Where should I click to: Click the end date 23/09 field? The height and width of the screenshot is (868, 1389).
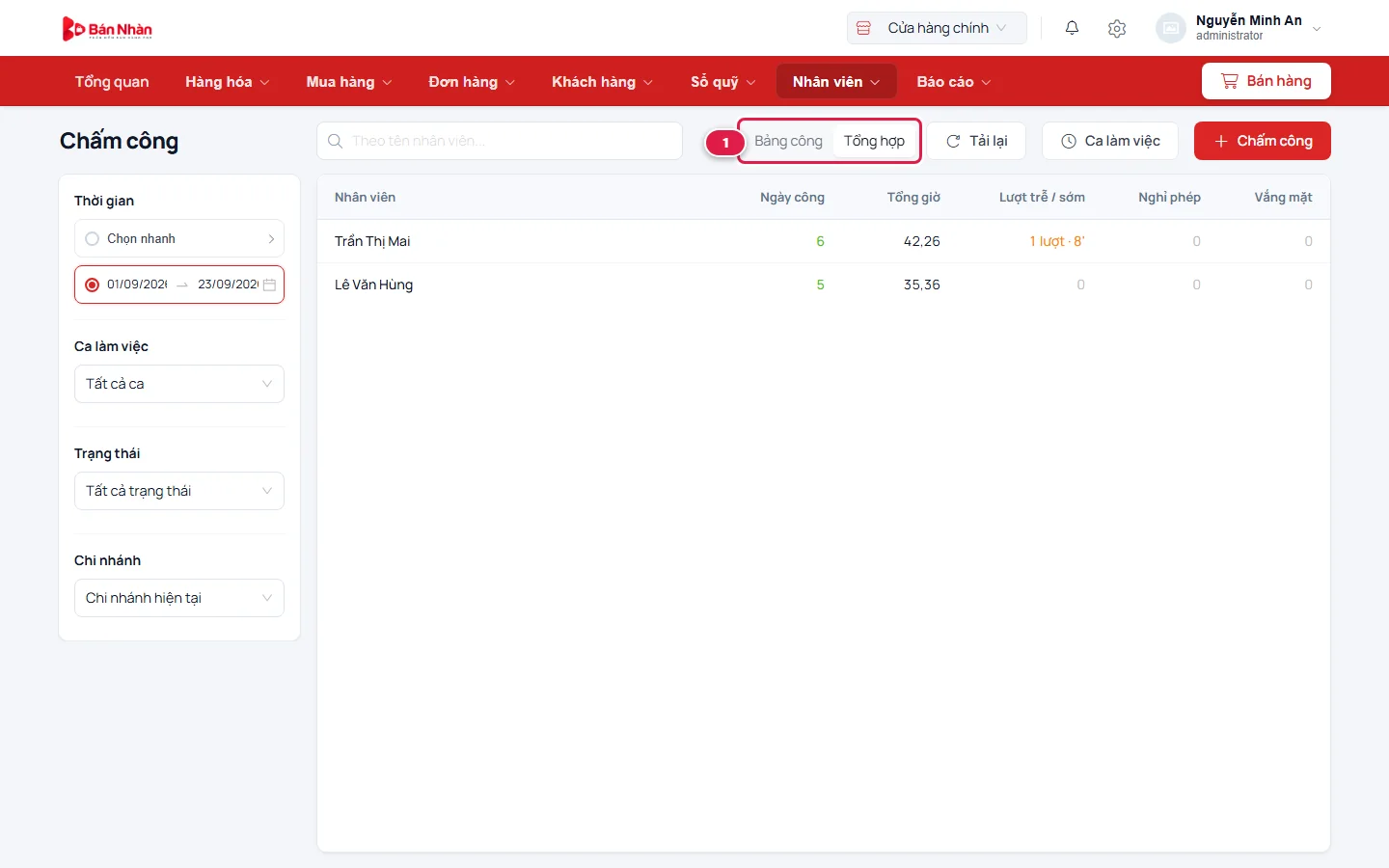(x=229, y=285)
